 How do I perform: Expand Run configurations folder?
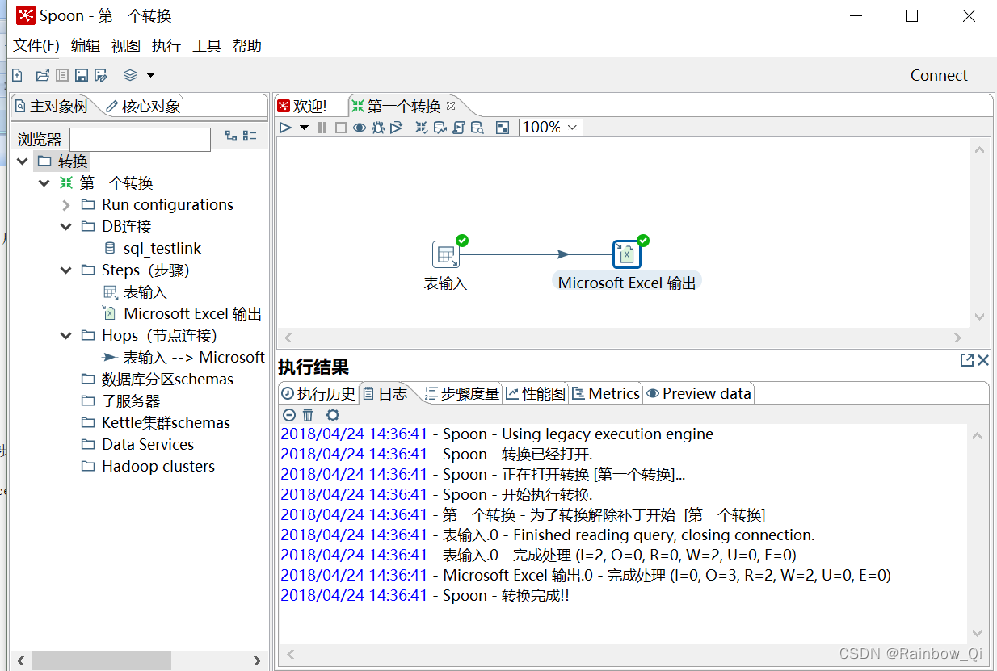coord(65,205)
